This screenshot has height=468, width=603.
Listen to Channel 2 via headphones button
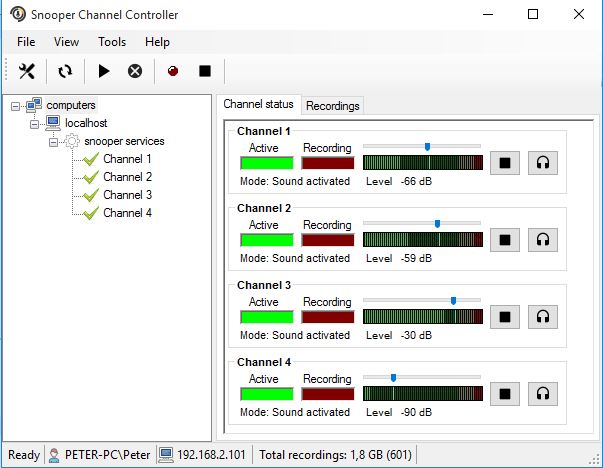coord(543,240)
